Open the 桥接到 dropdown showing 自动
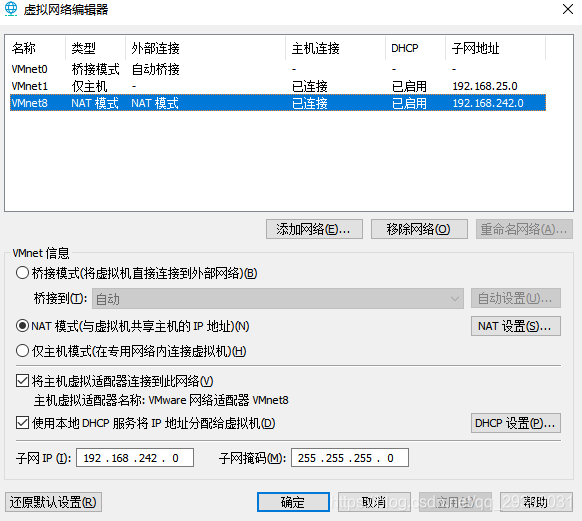This screenshot has height=521, width=582. 278,299
